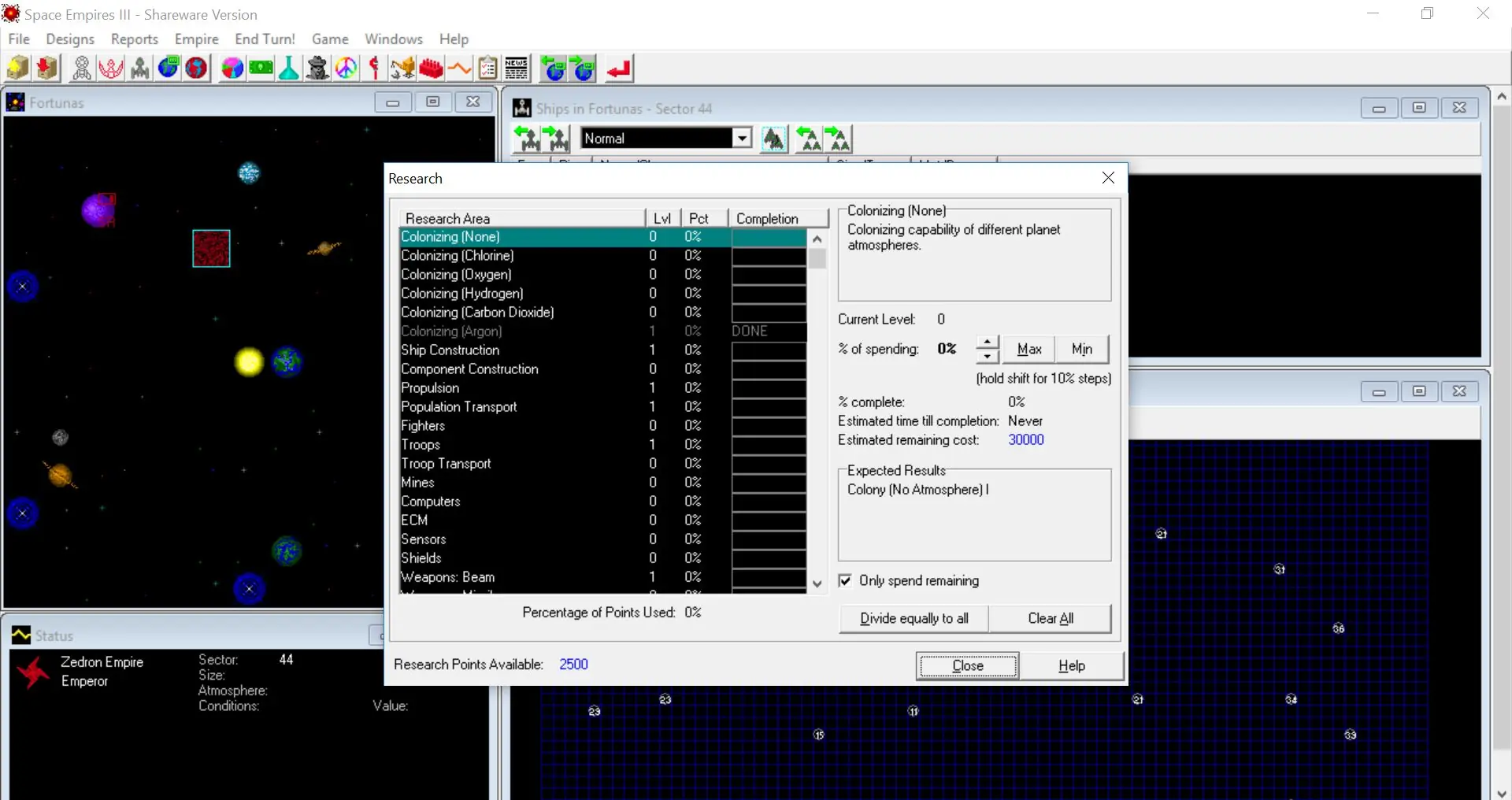
Task: Open the NEWS newspaper toolbar icon
Action: pos(517,69)
